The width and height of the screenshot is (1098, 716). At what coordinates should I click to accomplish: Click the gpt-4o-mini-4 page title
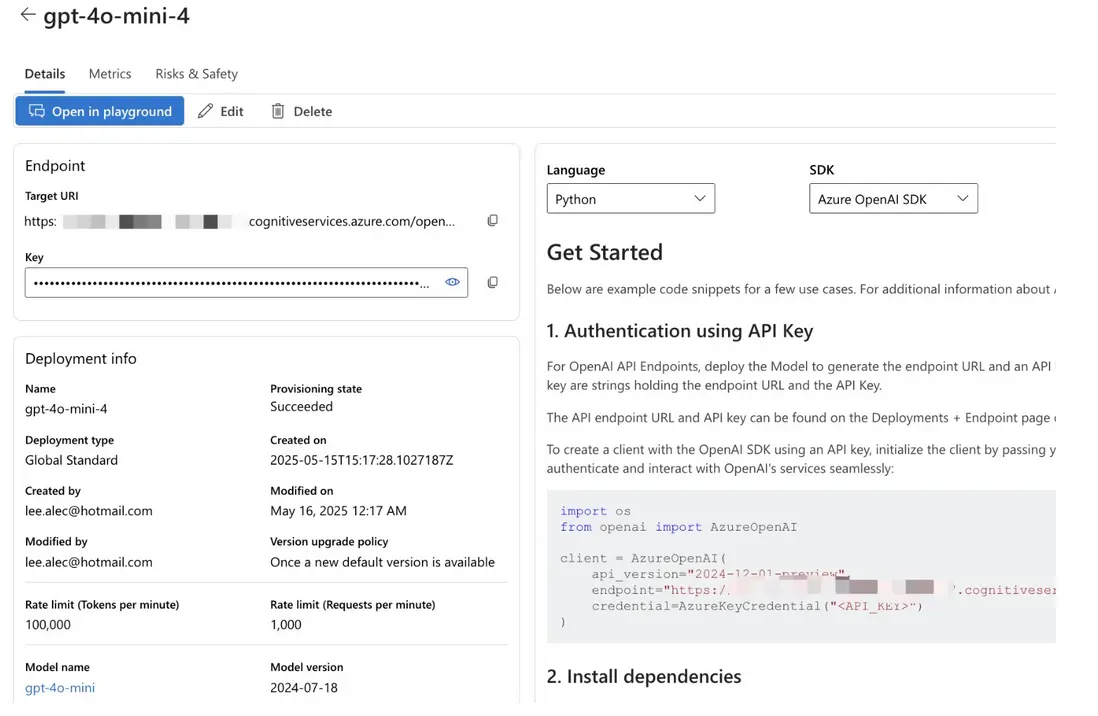tap(116, 15)
